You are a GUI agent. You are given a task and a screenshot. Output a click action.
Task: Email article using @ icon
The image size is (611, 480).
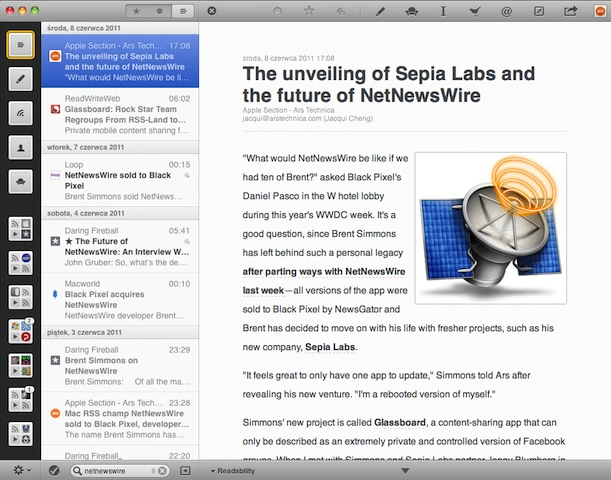click(x=506, y=12)
